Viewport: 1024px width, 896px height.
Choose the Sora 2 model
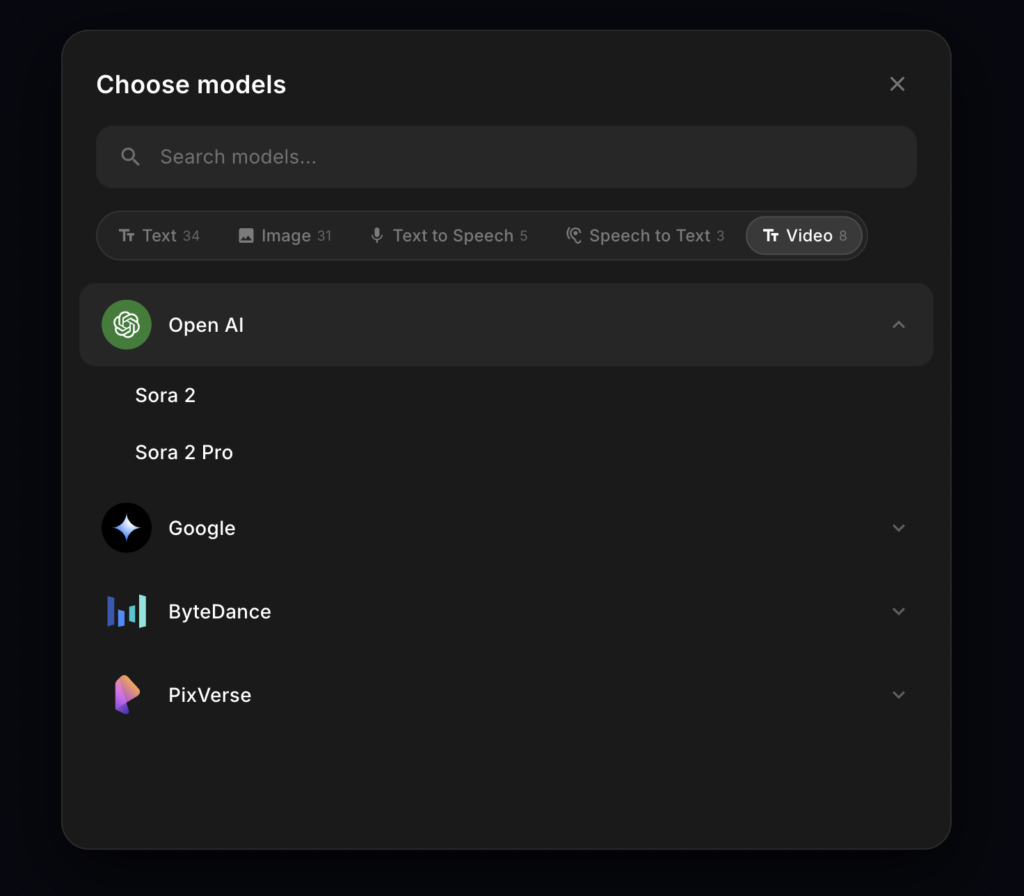pos(166,395)
